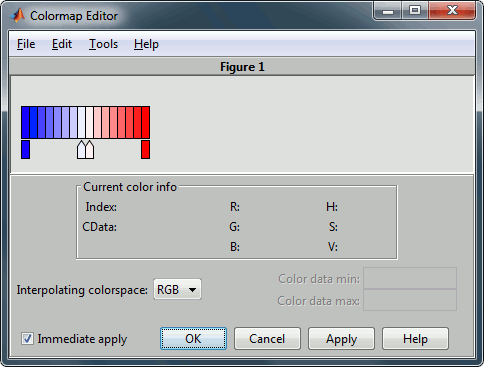Click the Apply button
Screen dimensions: 484x367
341,339
